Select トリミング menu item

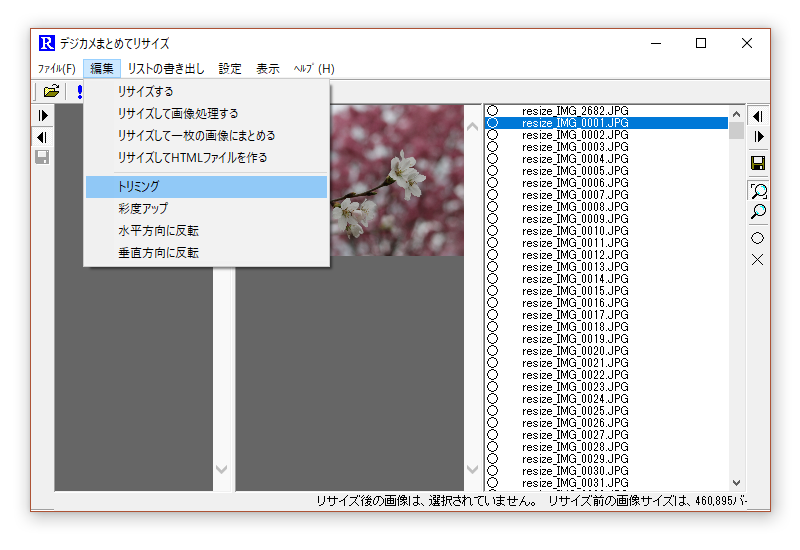[x=207, y=187]
